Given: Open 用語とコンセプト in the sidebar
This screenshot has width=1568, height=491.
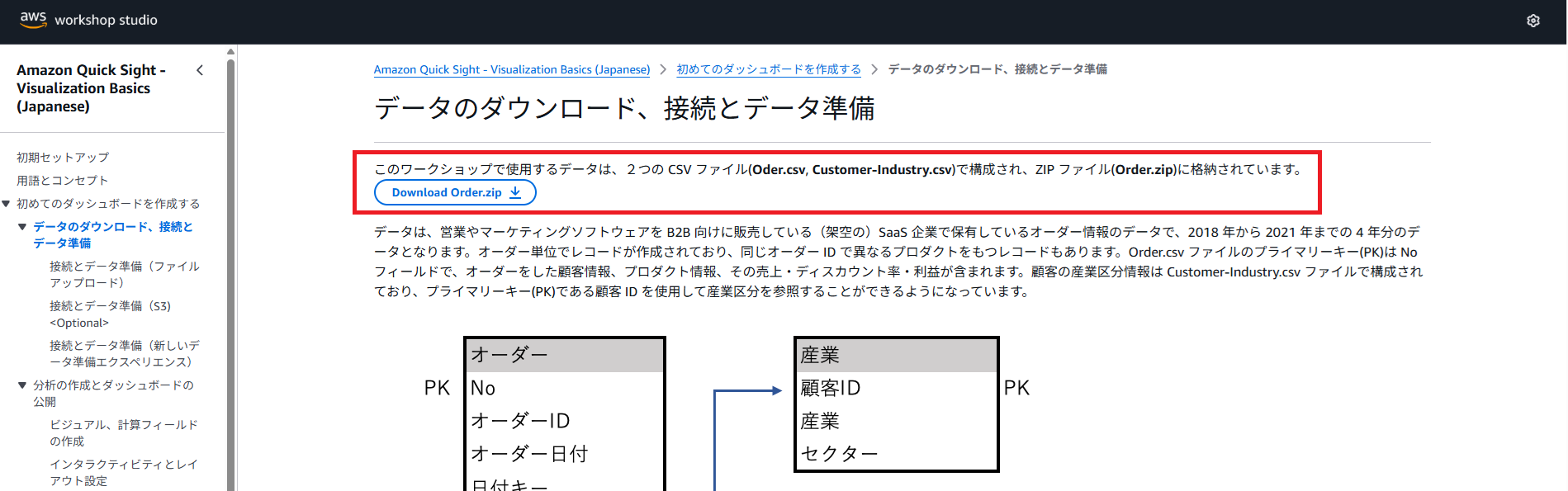Looking at the screenshot, I should click(x=63, y=181).
